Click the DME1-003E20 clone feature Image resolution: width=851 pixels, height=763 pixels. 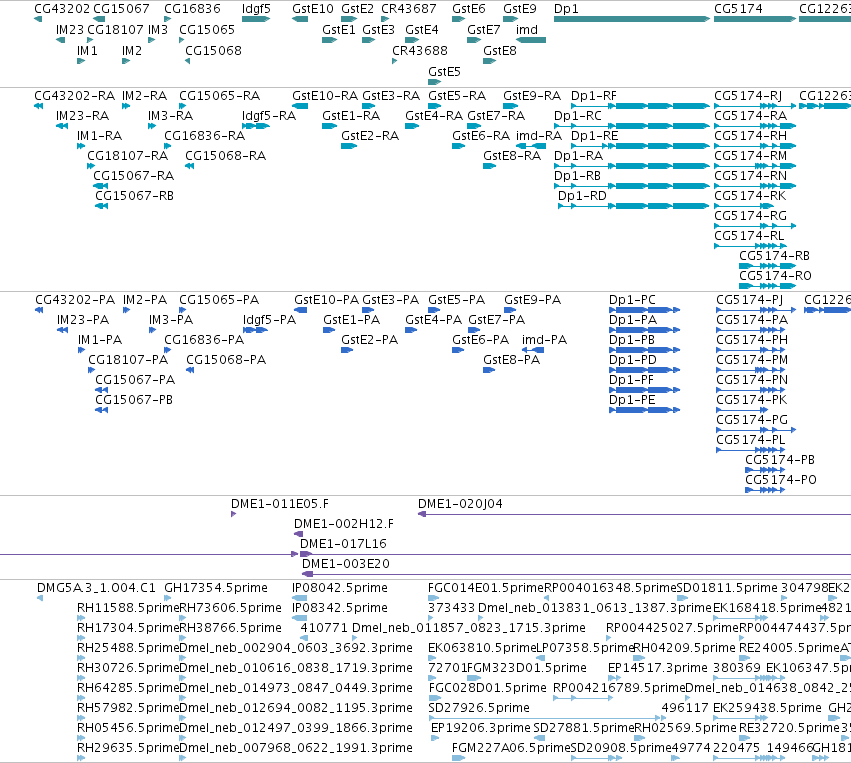[576, 574]
